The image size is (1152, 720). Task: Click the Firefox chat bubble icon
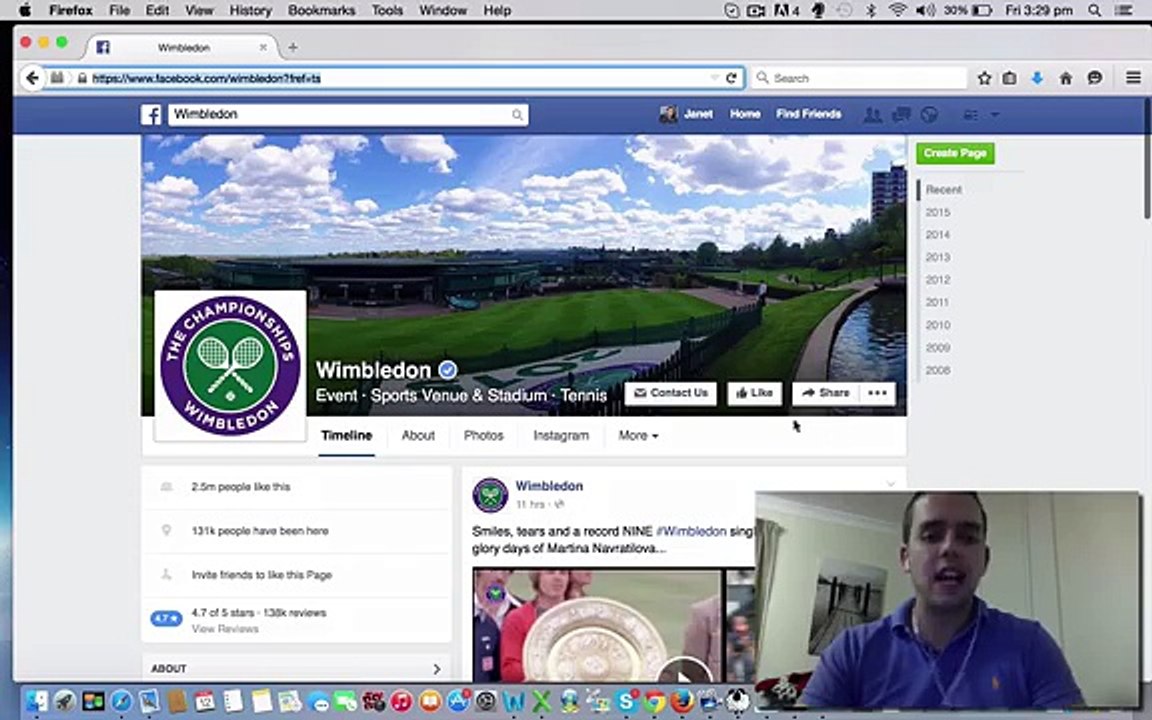pos(1095,78)
